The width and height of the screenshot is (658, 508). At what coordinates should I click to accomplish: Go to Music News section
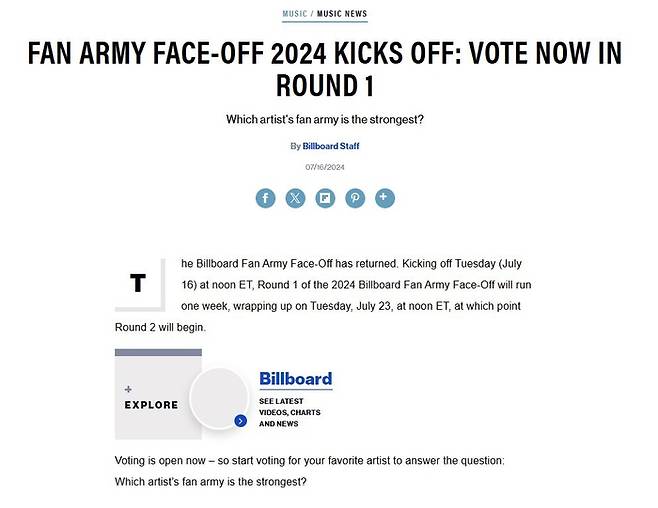(342, 14)
